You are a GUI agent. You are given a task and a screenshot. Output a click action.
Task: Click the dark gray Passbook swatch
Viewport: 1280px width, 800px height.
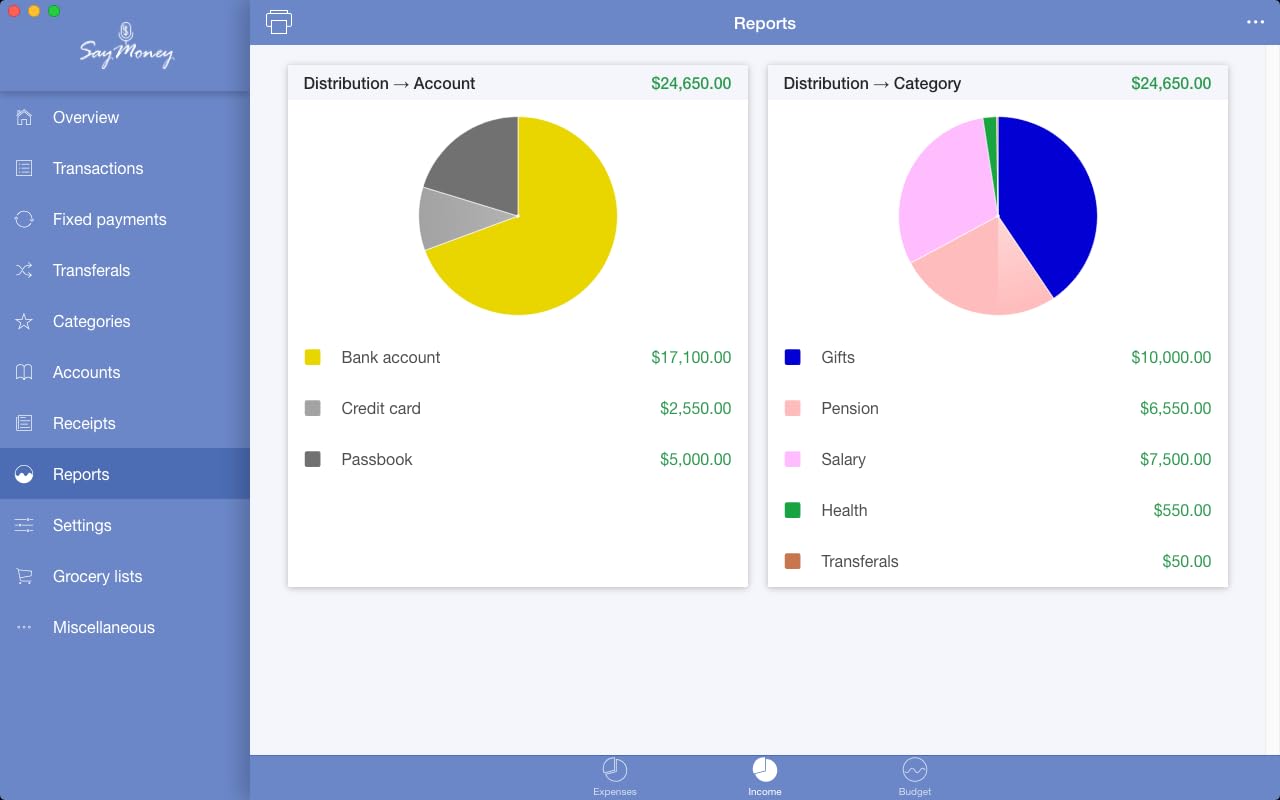point(313,459)
